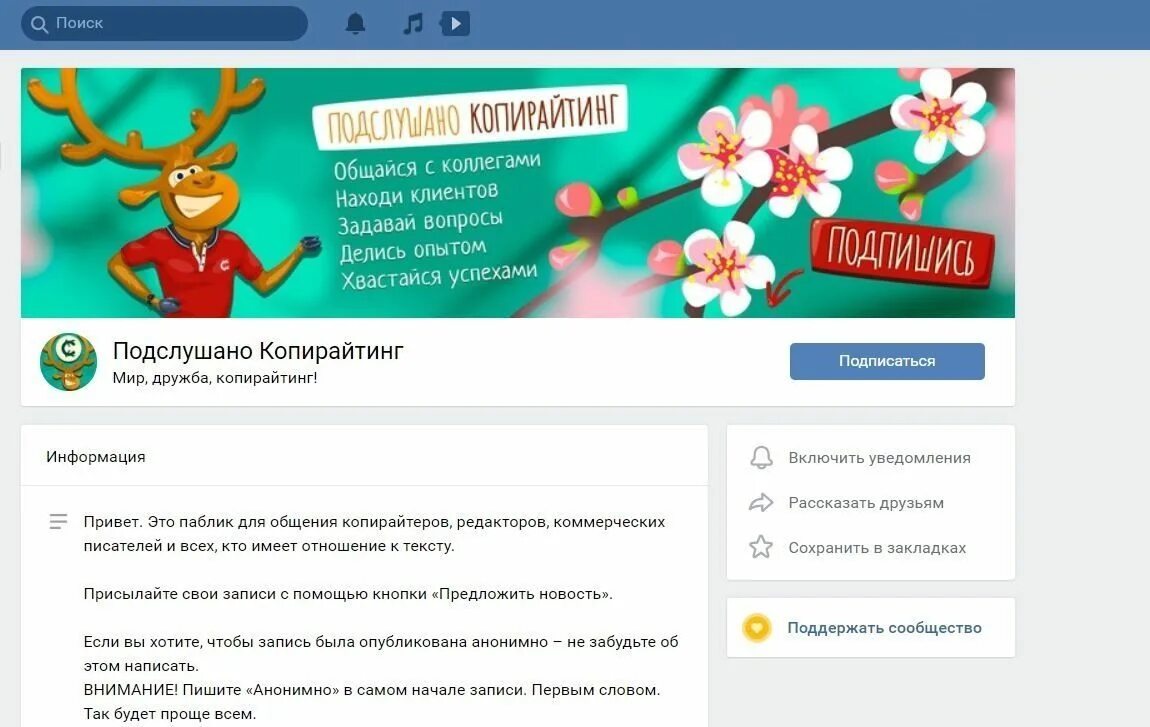This screenshot has width=1150, height=727.
Task: Open the cover banner image with deer
Action: [x=518, y=193]
